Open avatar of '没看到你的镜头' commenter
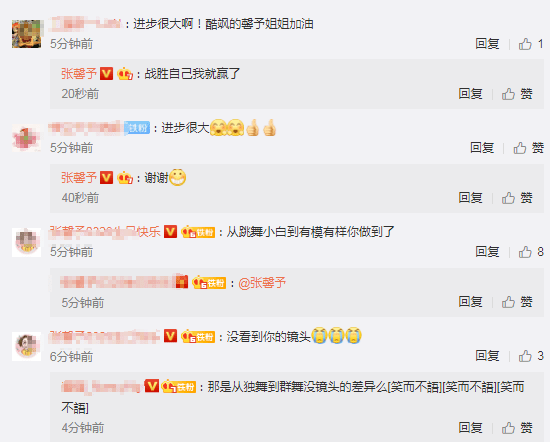Image resolution: width=550 pixels, height=442 pixels. coord(26,347)
